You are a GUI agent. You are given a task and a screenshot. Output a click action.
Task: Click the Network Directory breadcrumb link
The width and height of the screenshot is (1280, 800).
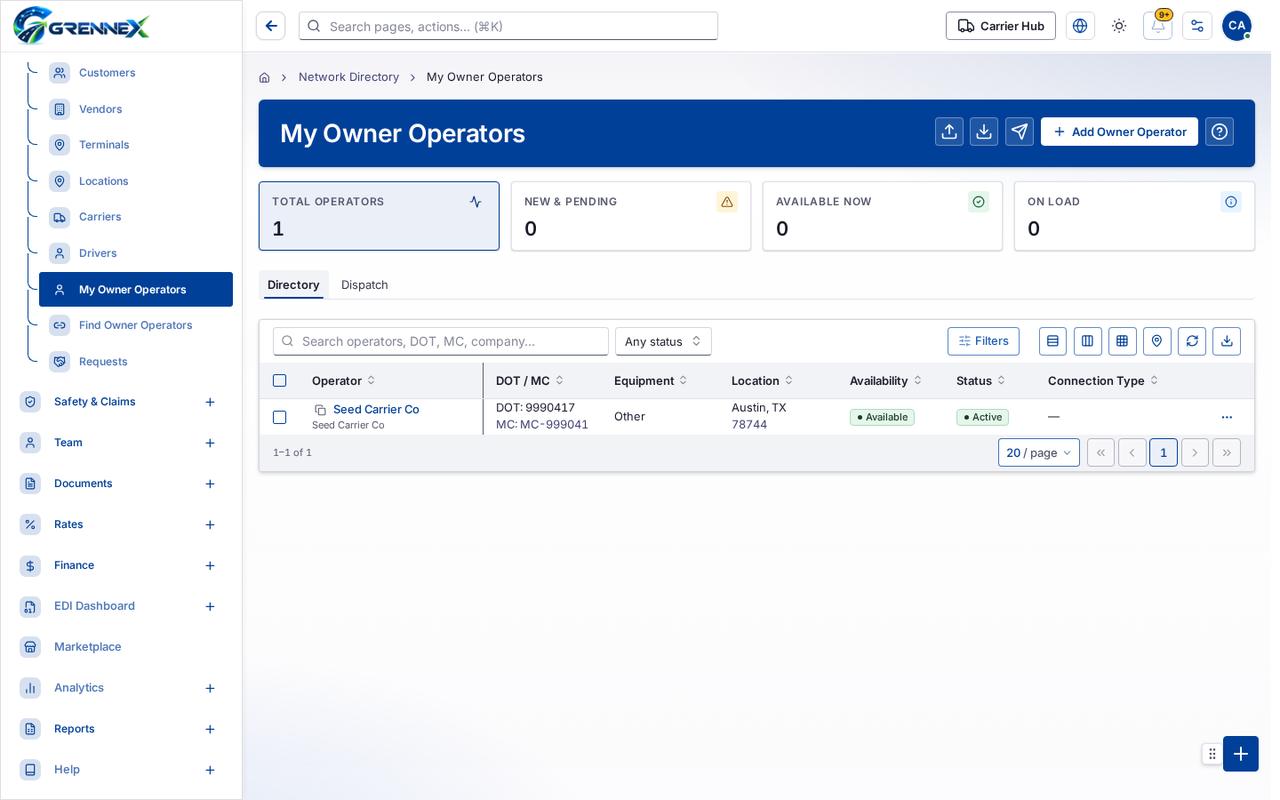click(x=349, y=77)
